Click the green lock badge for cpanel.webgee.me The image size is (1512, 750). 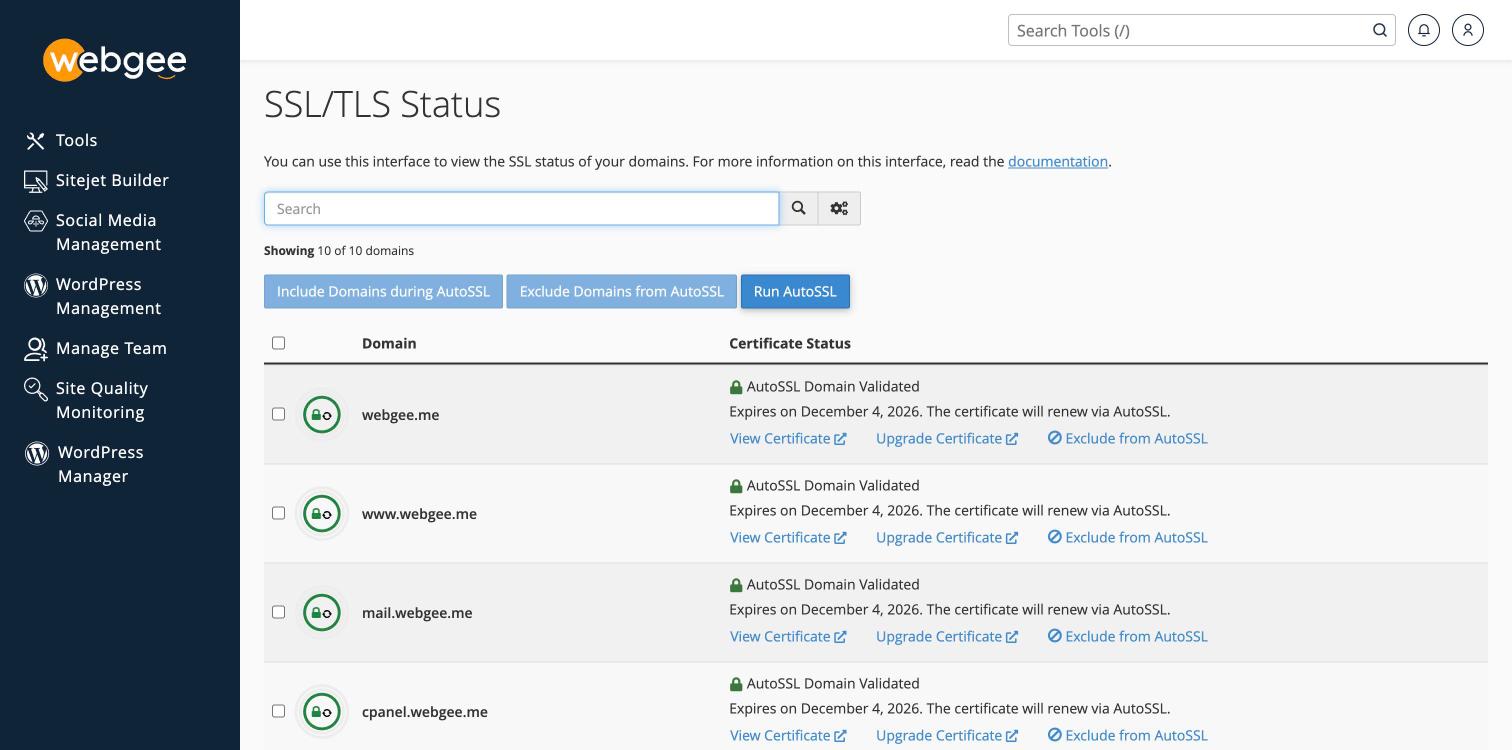click(322, 711)
